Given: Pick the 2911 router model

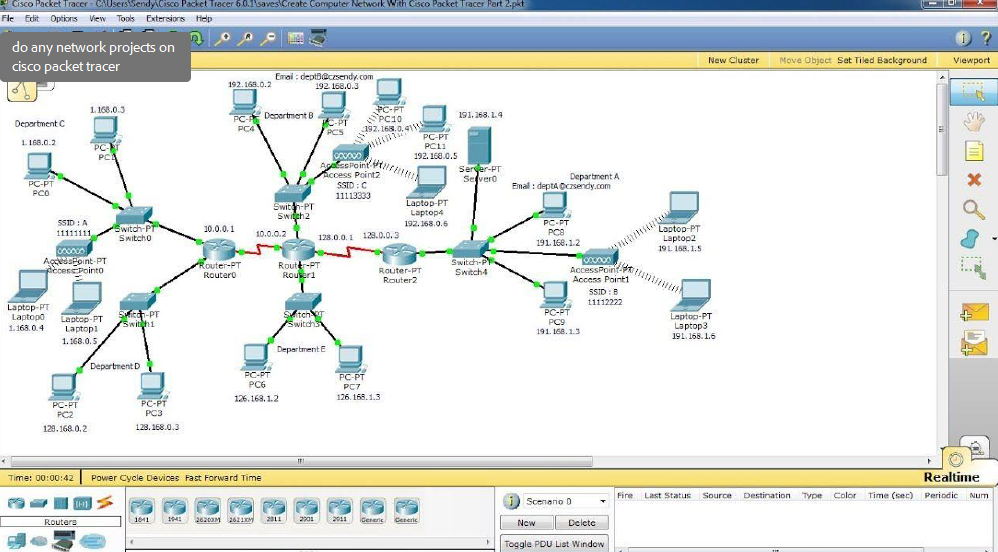Looking at the screenshot, I should (x=340, y=511).
